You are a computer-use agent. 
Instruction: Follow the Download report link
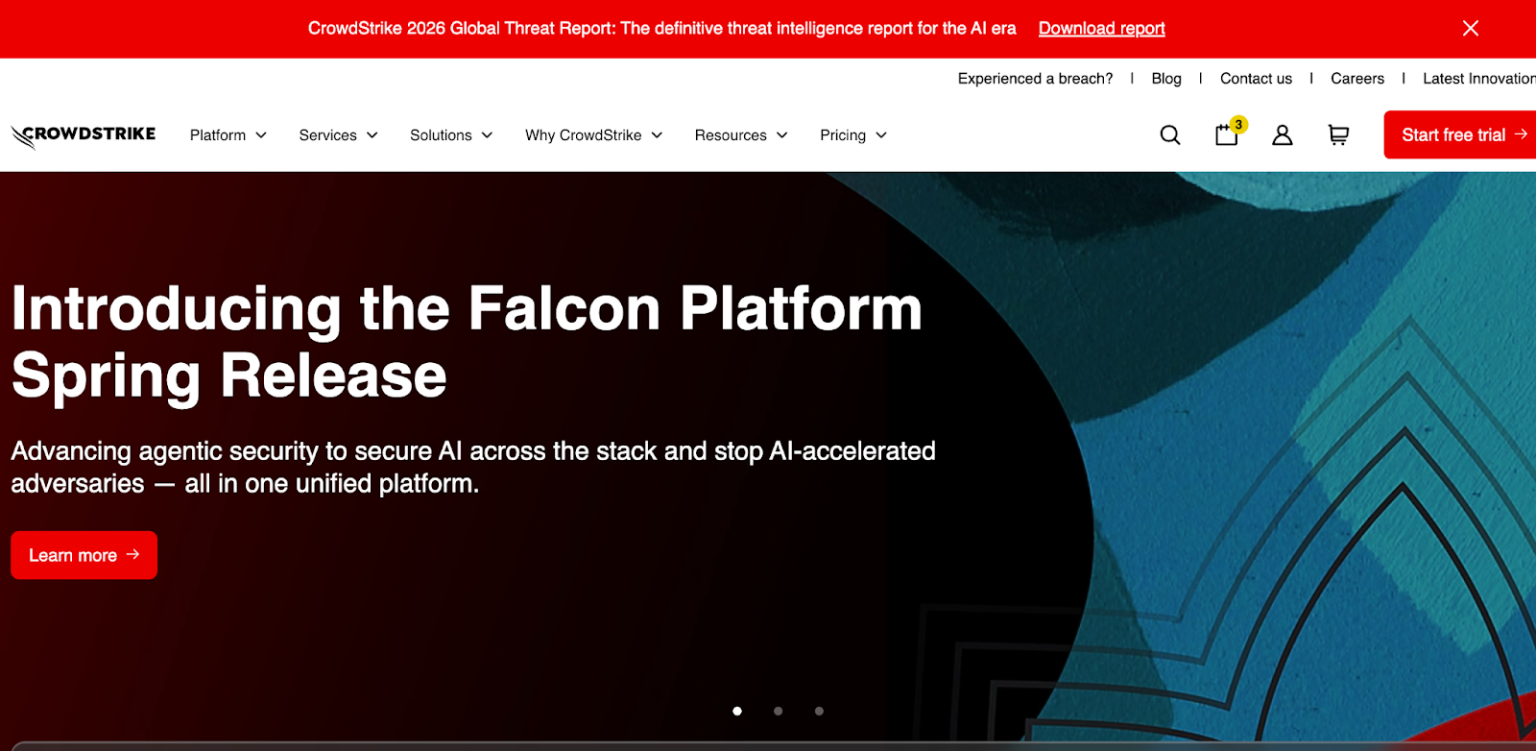[x=1101, y=28]
